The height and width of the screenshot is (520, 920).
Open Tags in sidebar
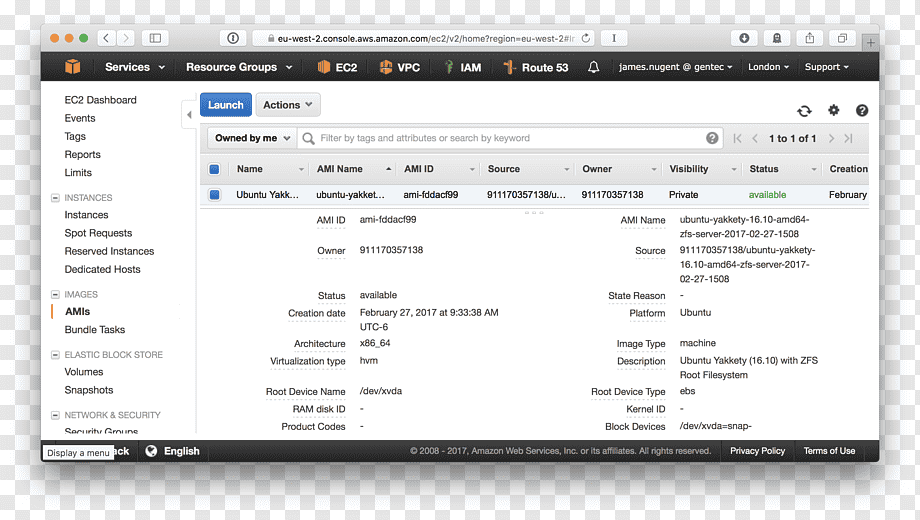[x=75, y=136]
